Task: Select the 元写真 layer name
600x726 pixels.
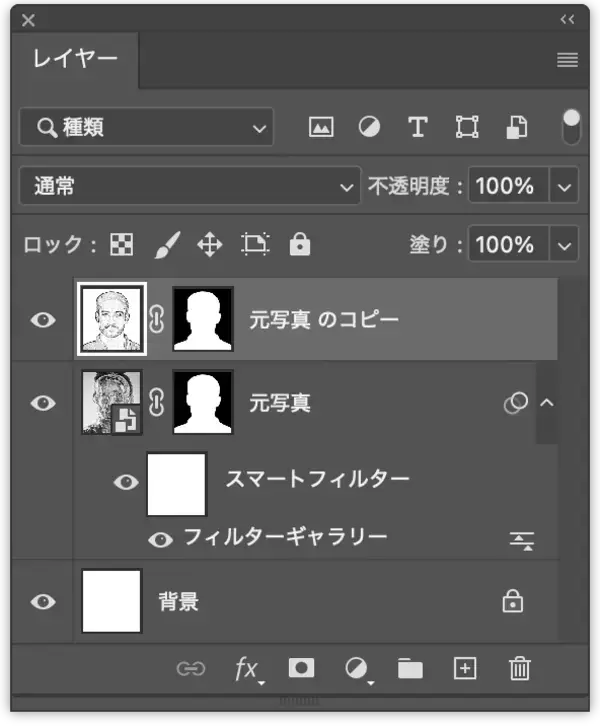Action: (x=280, y=403)
